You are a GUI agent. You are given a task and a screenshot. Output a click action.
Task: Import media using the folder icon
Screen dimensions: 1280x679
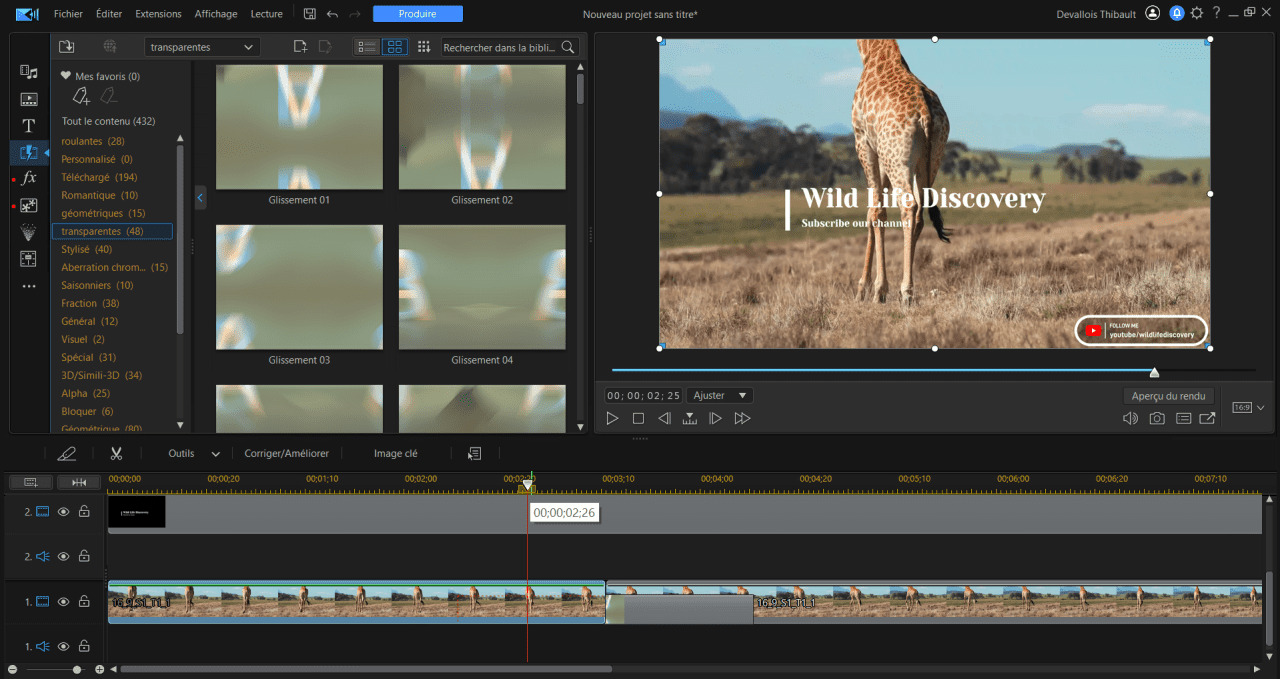(67, 47)
